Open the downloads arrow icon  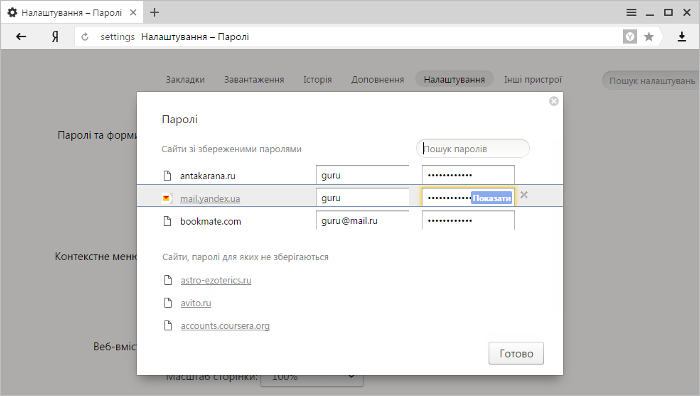tap(682, 37)
